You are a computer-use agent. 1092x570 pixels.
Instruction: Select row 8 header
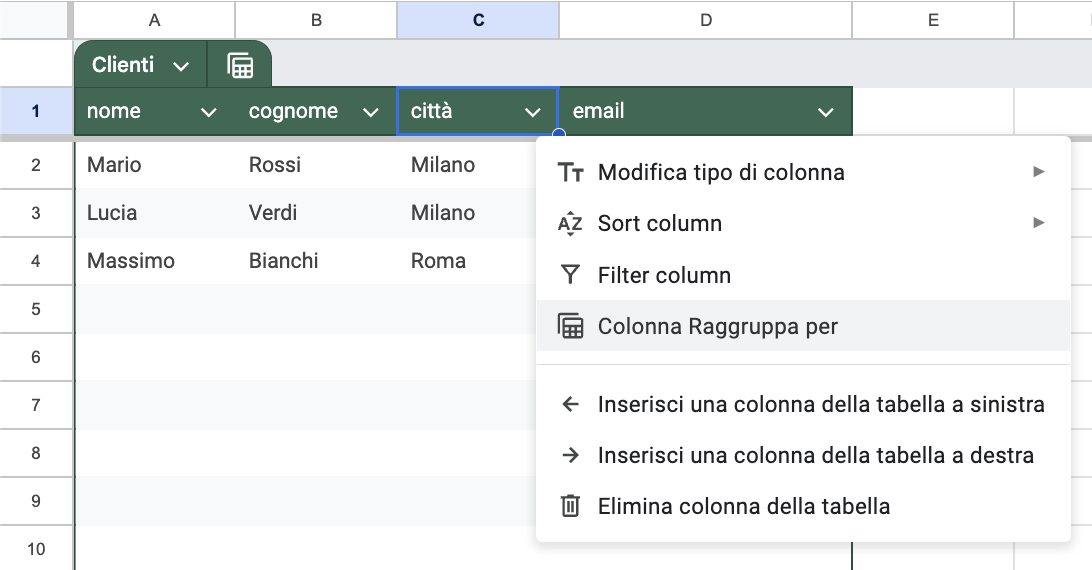tap(36, 453)
